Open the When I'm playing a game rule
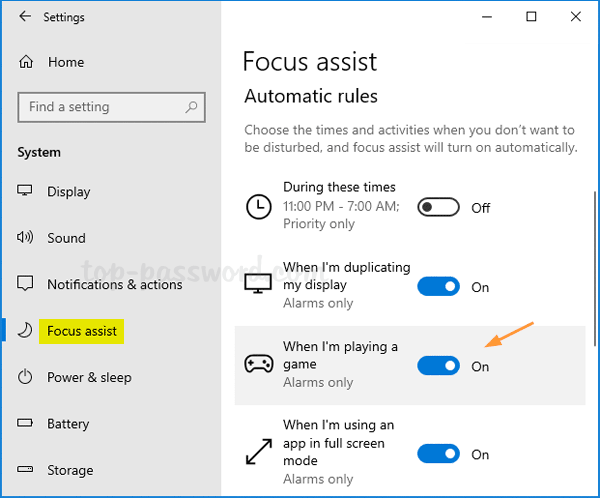The image size is (600, 498). click(340, 355)
